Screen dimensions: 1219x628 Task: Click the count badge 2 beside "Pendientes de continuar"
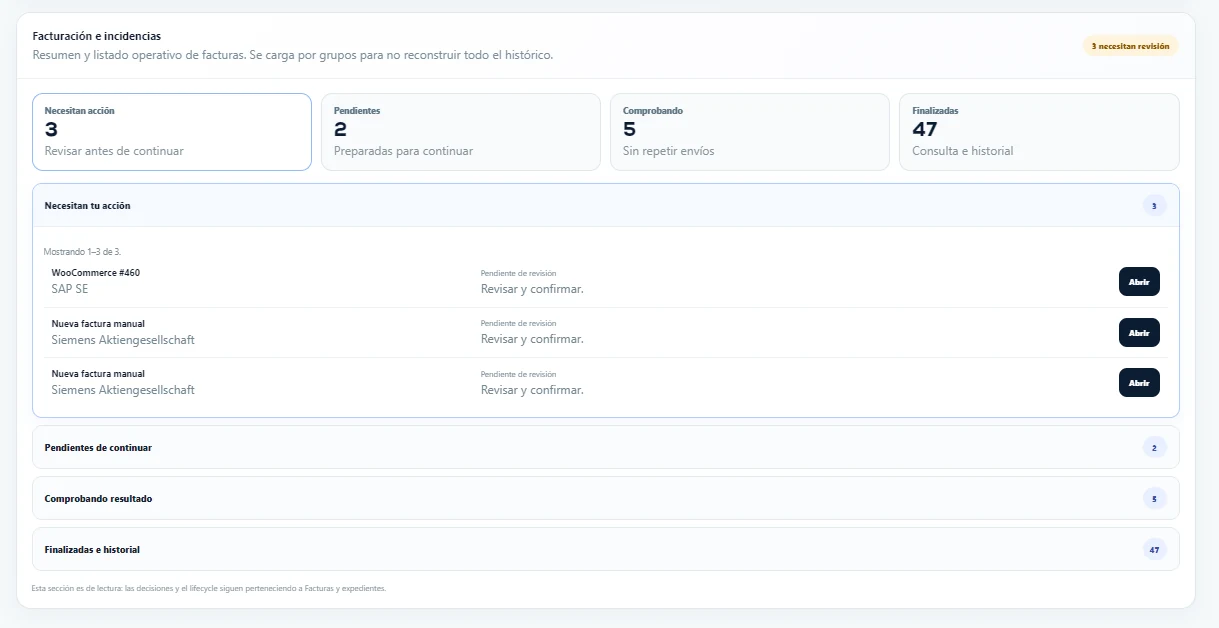pos(1154,448)
